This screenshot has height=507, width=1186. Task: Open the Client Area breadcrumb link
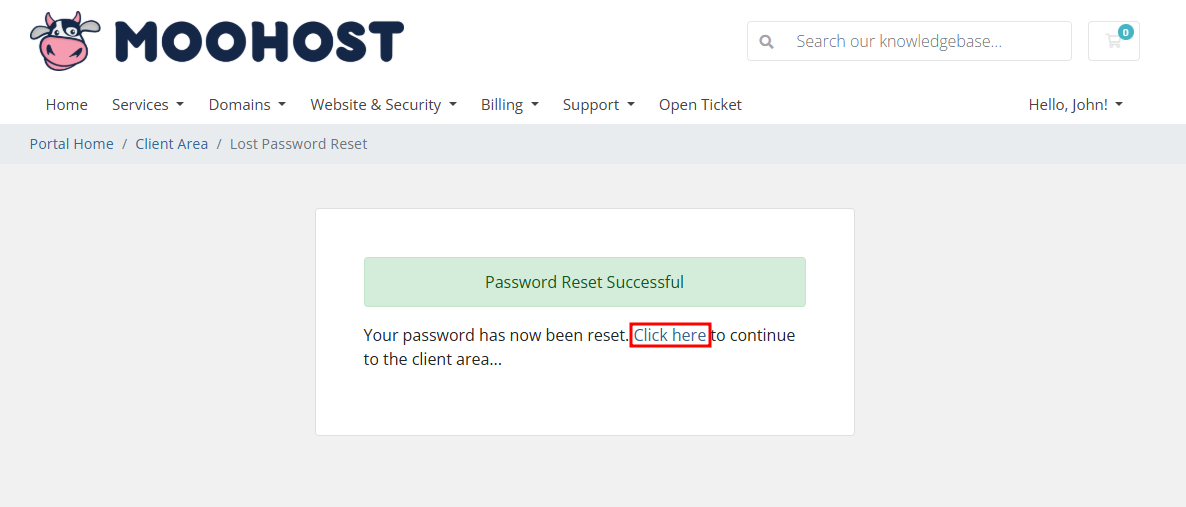pyautogui.click(x=172, y=144)
